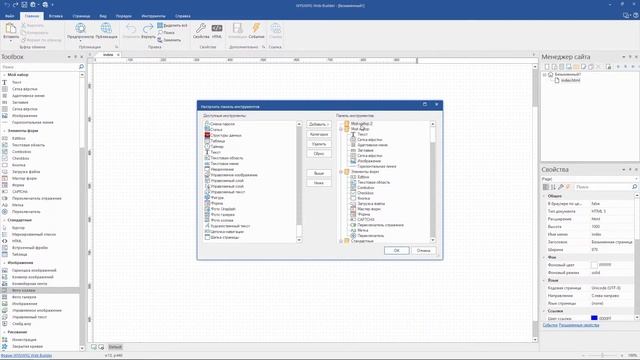Viewport: 640px width, 360px height.
Task: Switch to the Вставка ribbon tab
Action: (56, 16)
